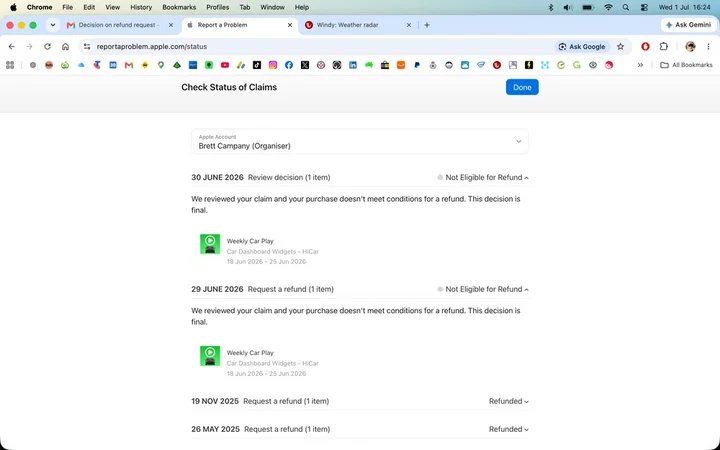Go to home page via house icon
Viewport: 720px width, 450px height.
[x=65, y=46]
